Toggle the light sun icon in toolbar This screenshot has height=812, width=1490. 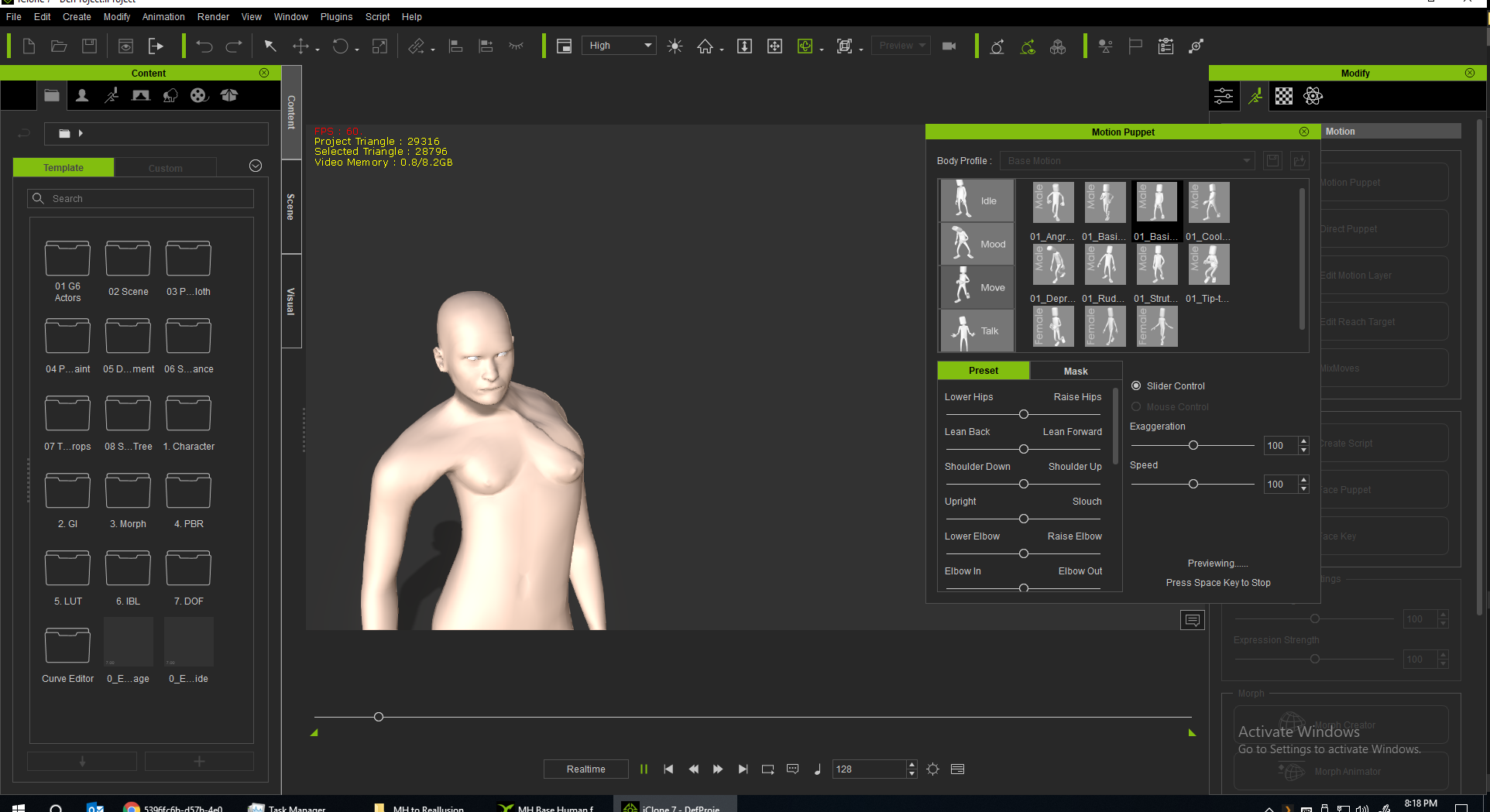tap(675, 46)
